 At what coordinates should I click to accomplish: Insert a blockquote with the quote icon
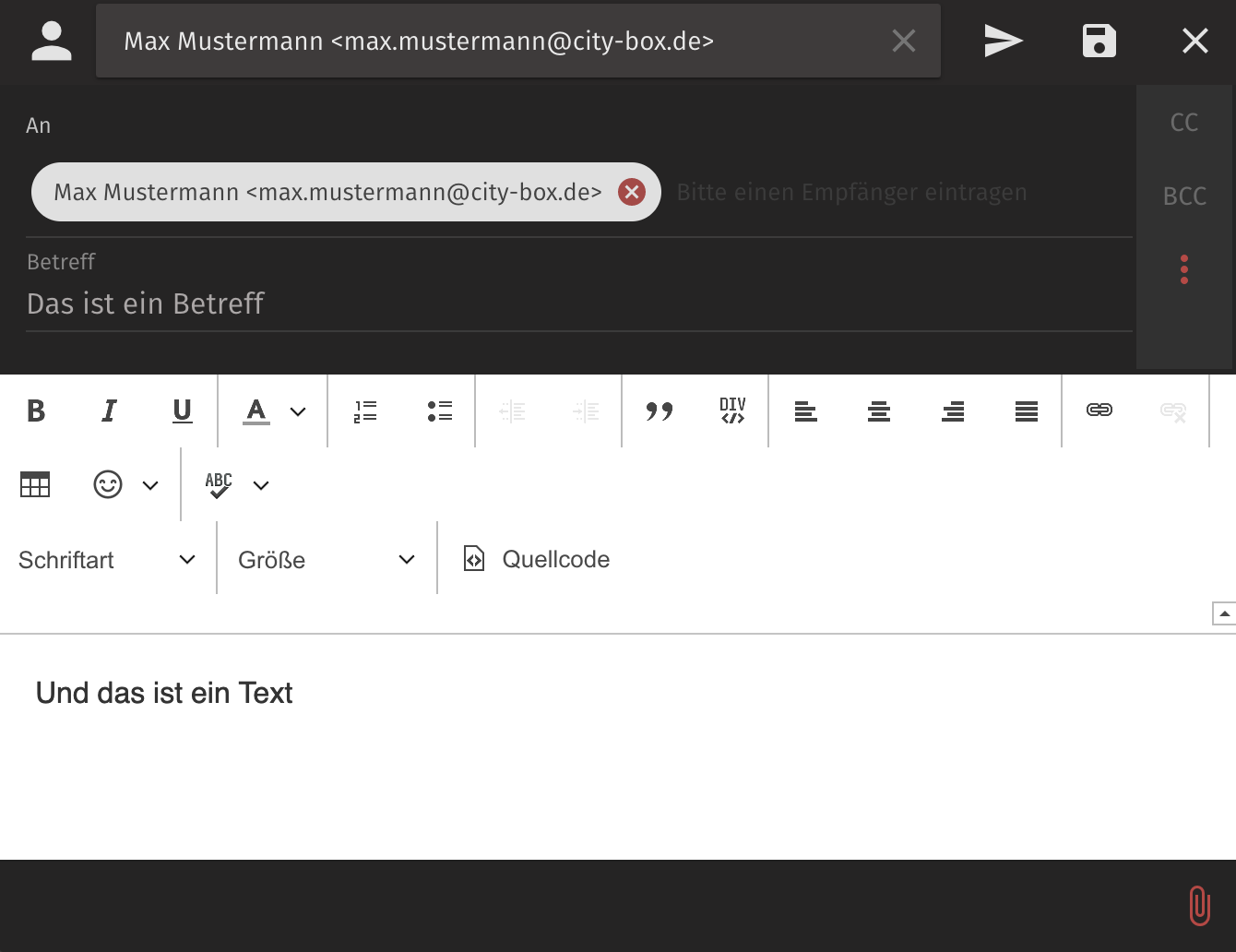point(660,411)
